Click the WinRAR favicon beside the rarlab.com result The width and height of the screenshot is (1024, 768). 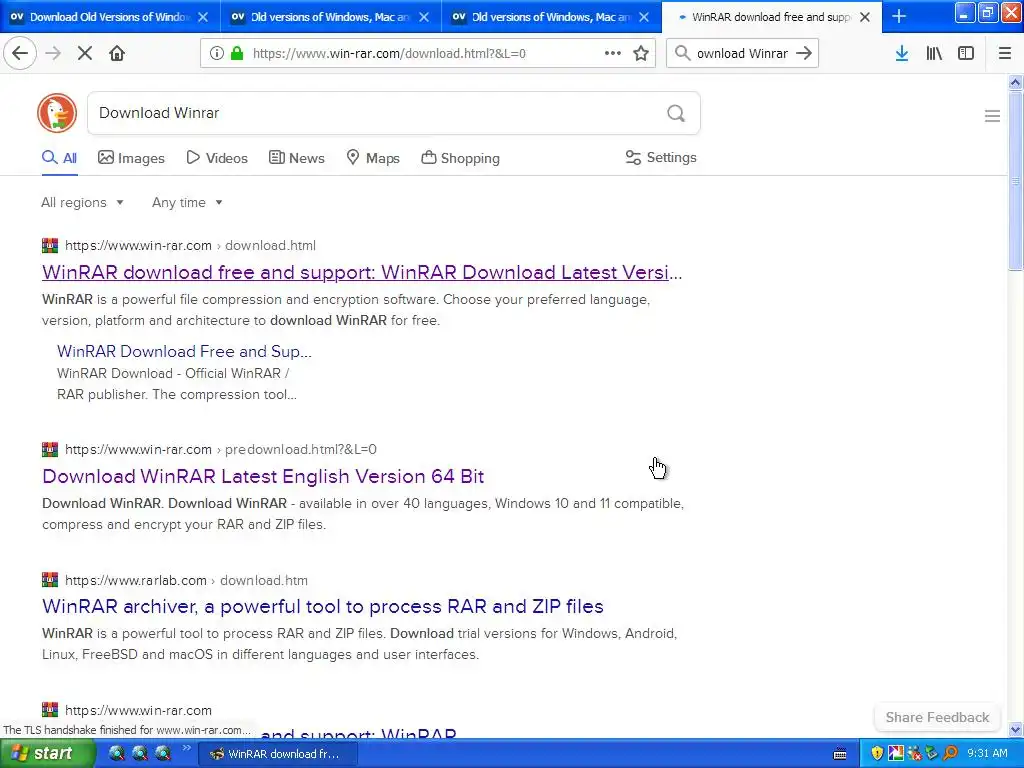coord(50,580)
